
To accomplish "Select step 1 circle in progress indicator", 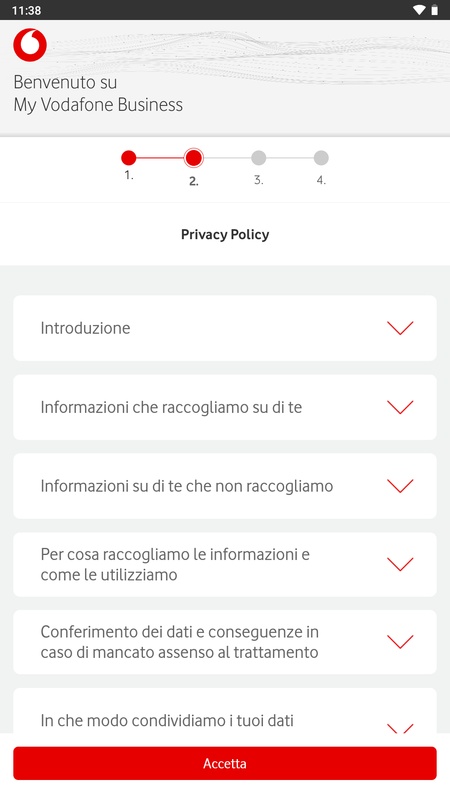I will [x=129, y=158].
